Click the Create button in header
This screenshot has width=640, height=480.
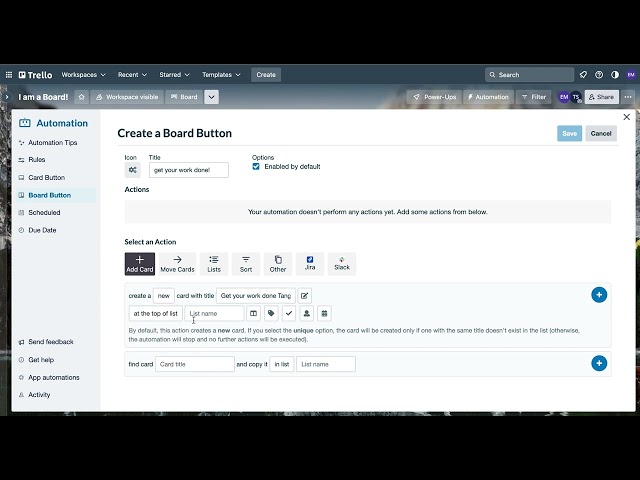[266, 75]
